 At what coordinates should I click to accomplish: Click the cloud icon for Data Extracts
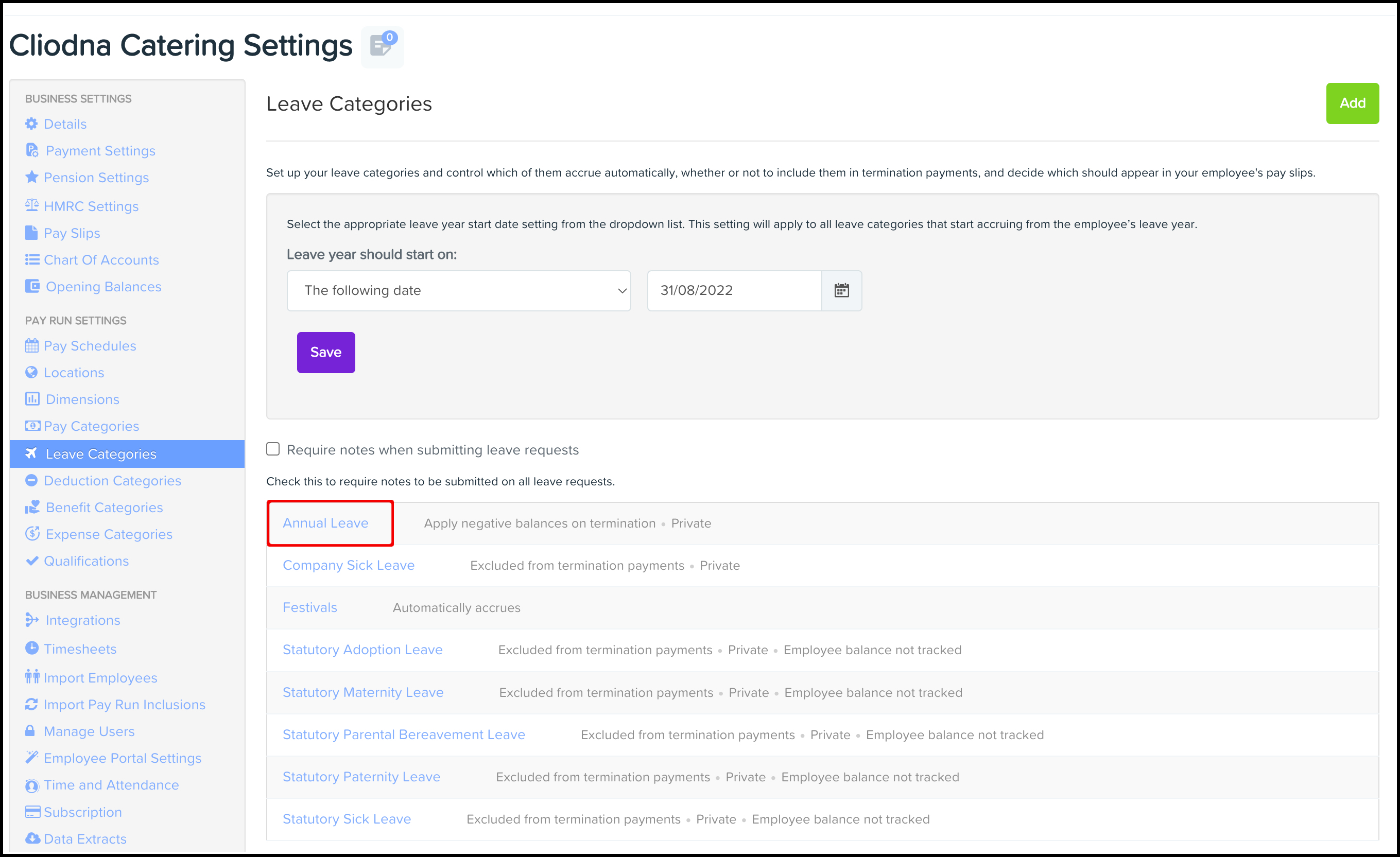point(32,838)
